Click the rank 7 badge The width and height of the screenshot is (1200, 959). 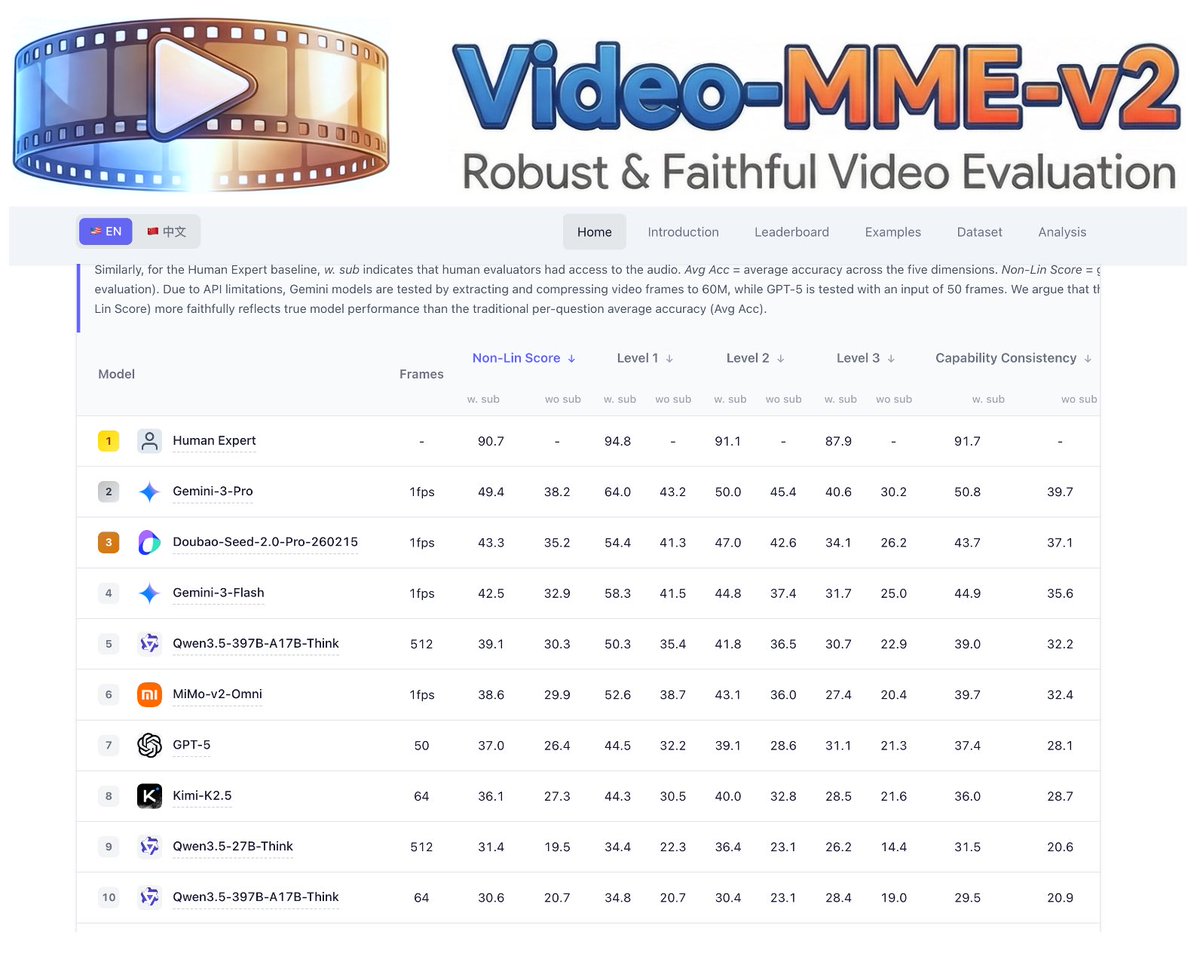coord(108,745)
